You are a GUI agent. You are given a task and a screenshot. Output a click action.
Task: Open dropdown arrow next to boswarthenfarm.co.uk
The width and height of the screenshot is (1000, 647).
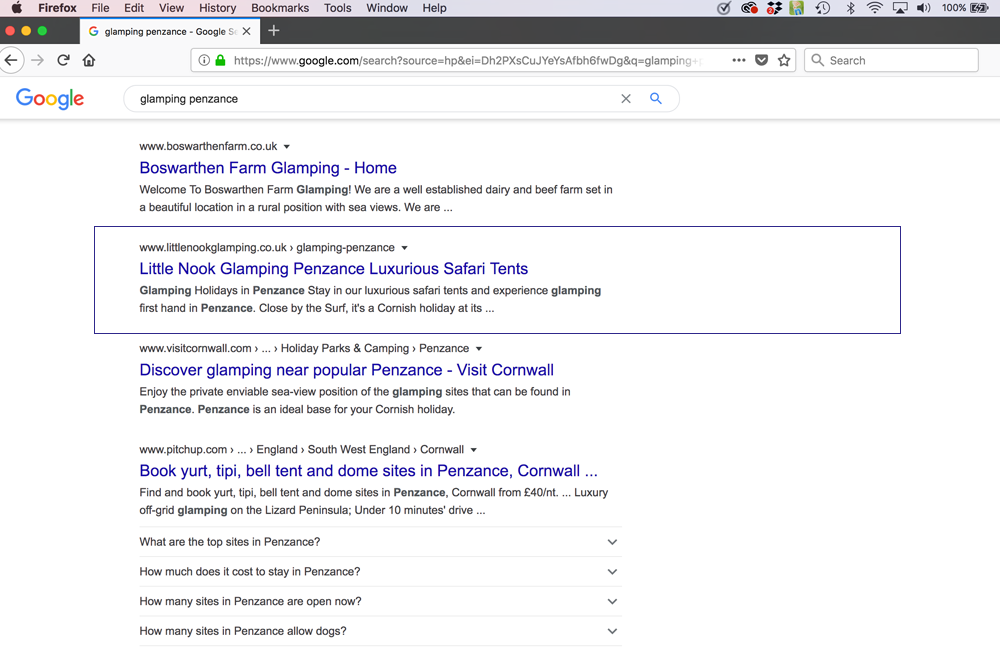[x=287, y=147]
